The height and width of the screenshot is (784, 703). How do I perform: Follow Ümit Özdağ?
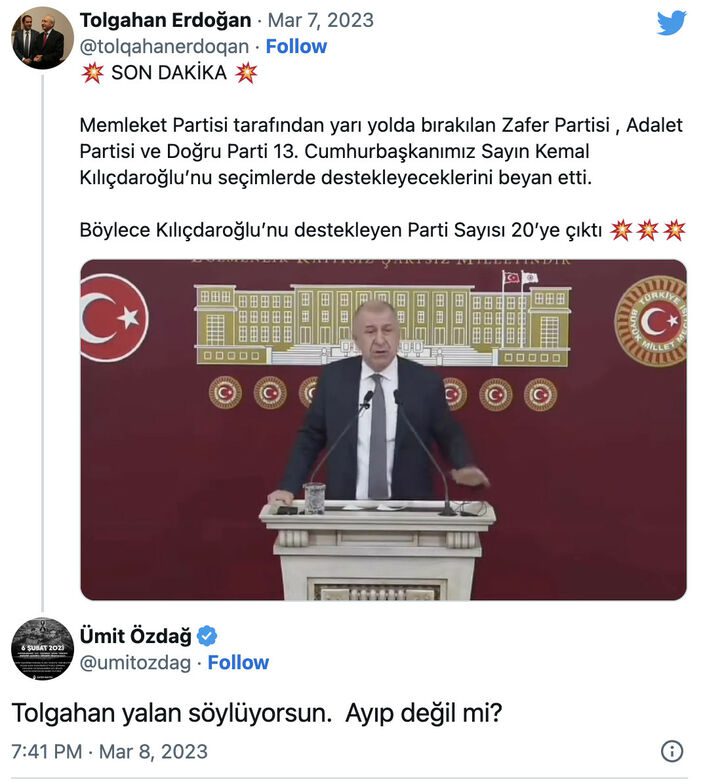tap(238, 662)
